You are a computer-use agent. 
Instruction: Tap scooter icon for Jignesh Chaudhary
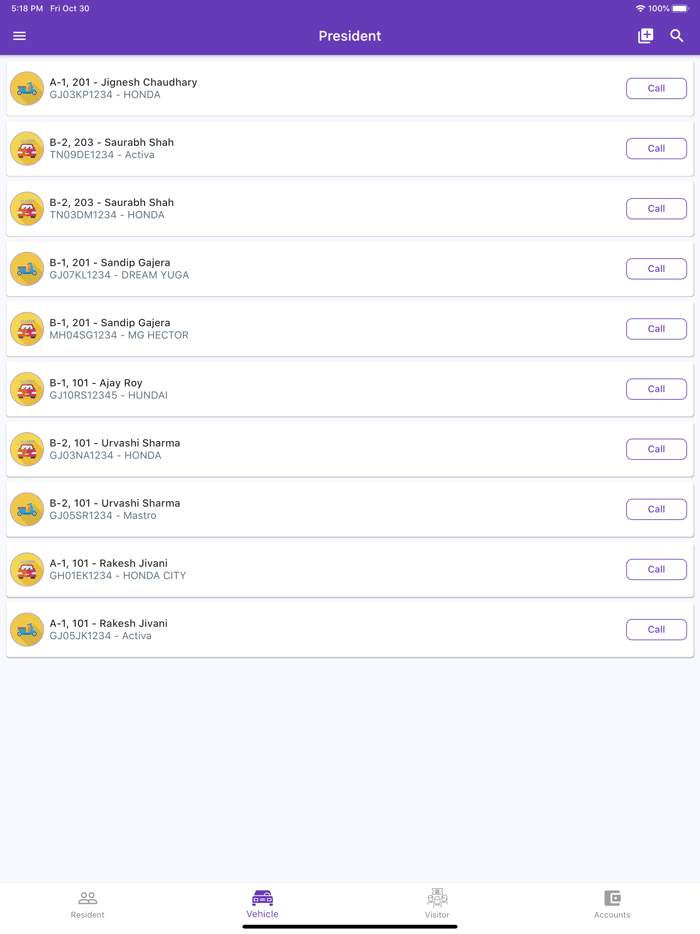[x=27, y=89]
